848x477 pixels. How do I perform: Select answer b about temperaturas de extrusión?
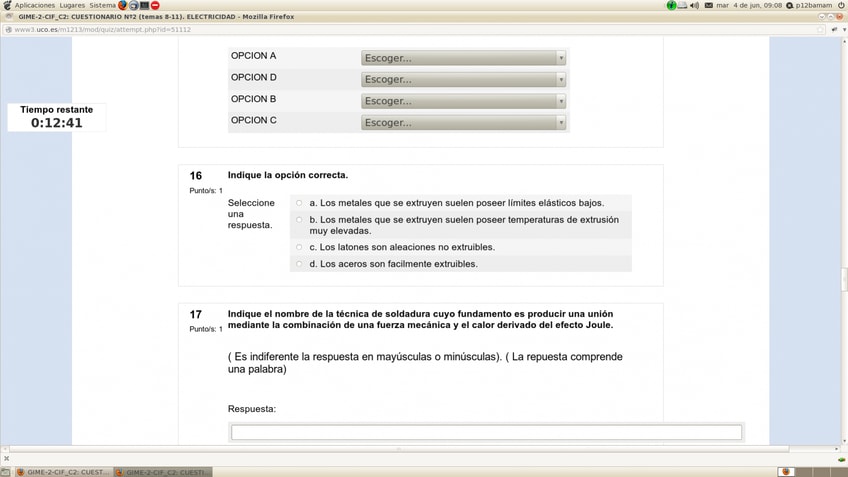coord(299,220)
